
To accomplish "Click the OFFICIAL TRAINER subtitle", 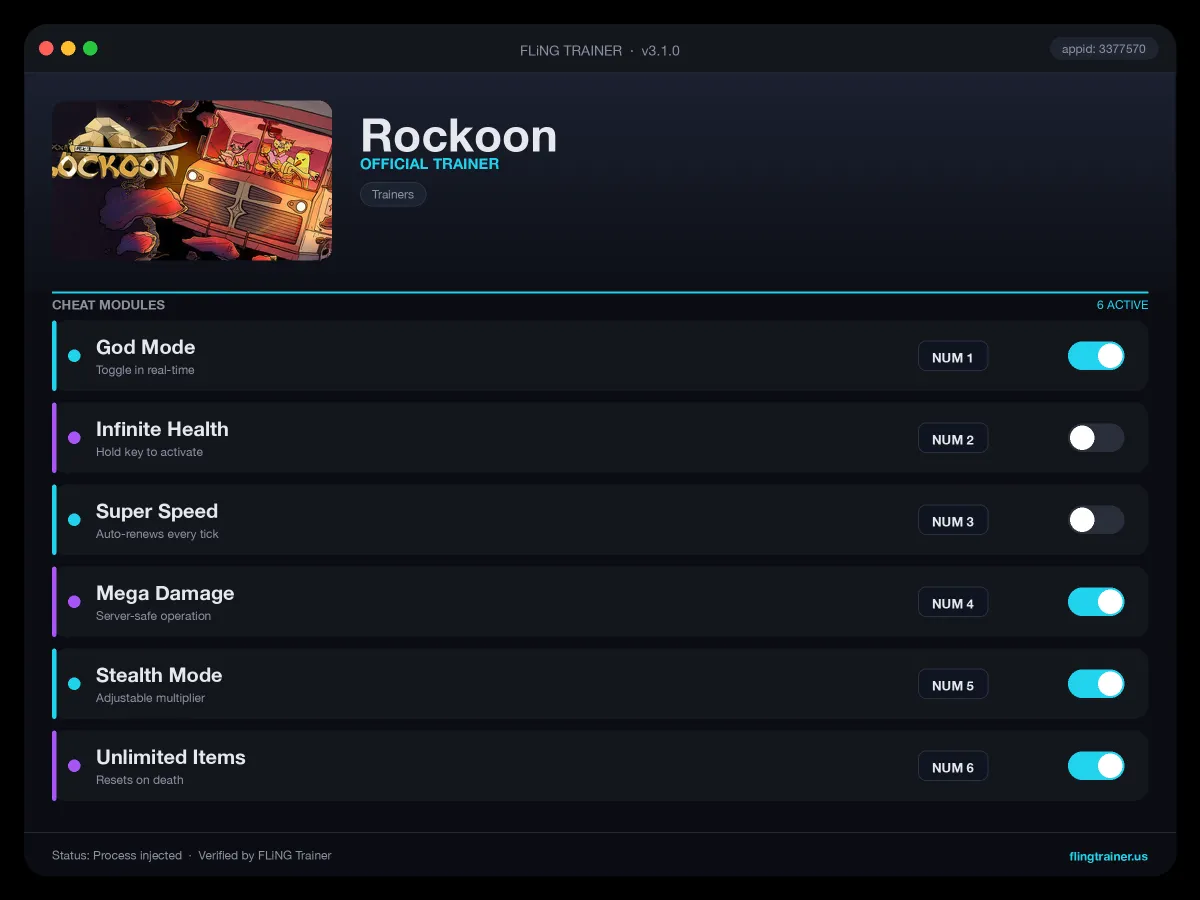I will pyautogui.click(x=429, y=164).
